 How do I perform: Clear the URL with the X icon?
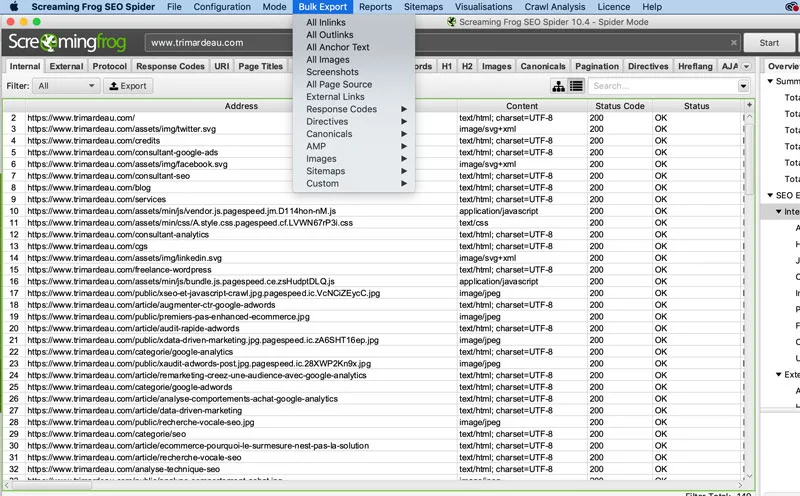tap(734, 43)
